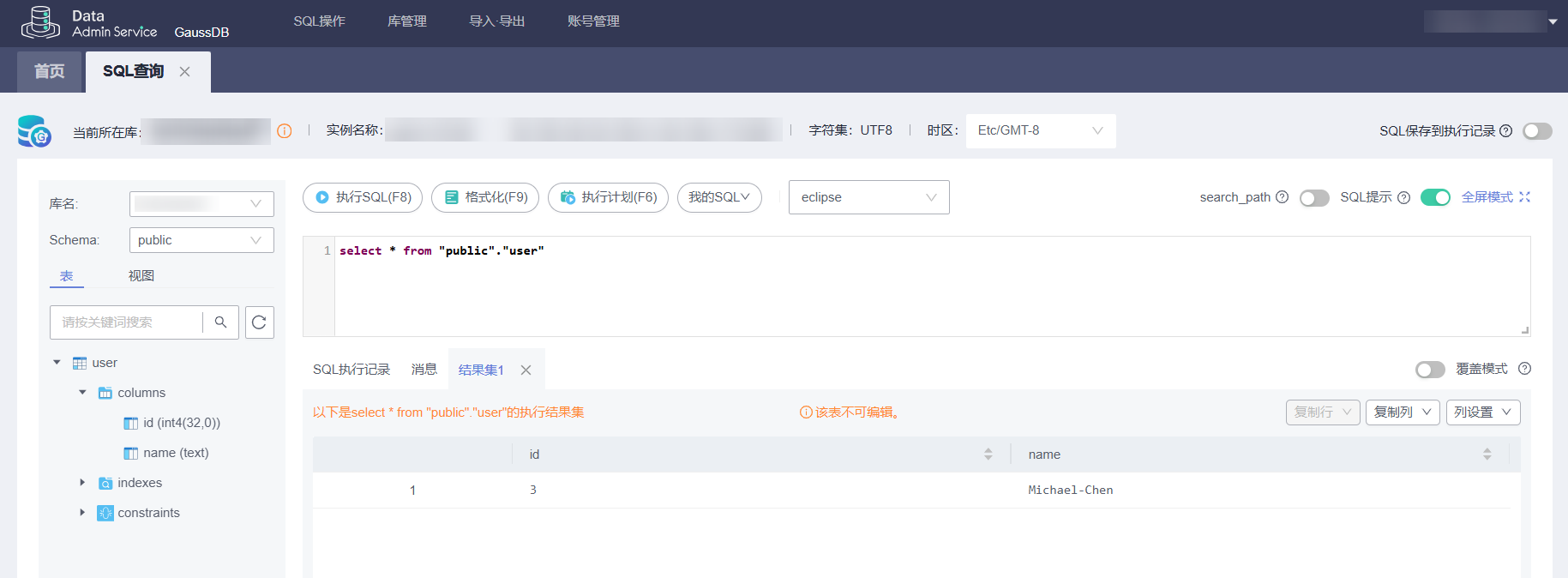Select the 表 tab in sidebar
This screenshot has width=1568, height=578.
[x=67, y=276]
